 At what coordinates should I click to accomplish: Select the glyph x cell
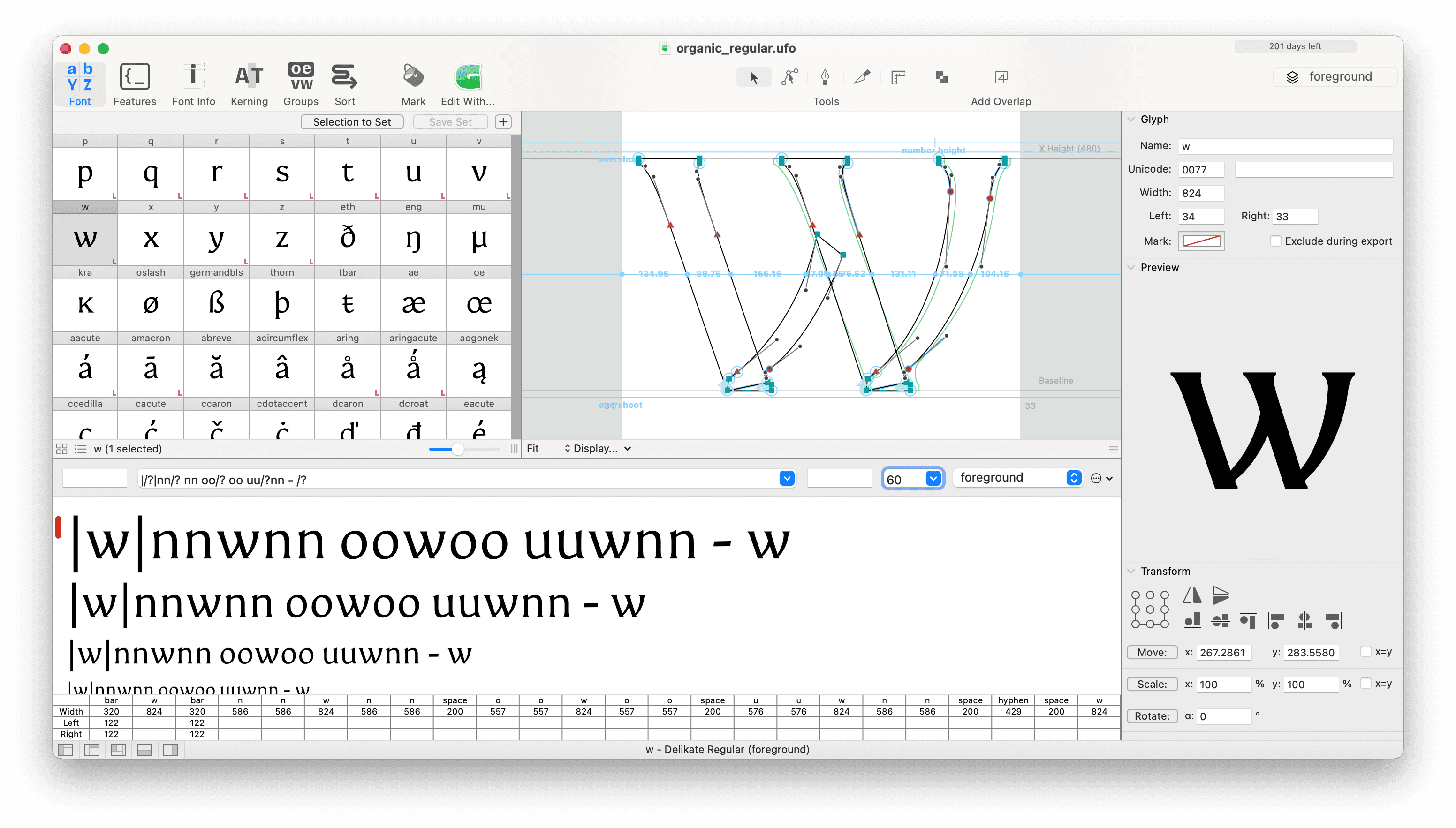point(151,239)
